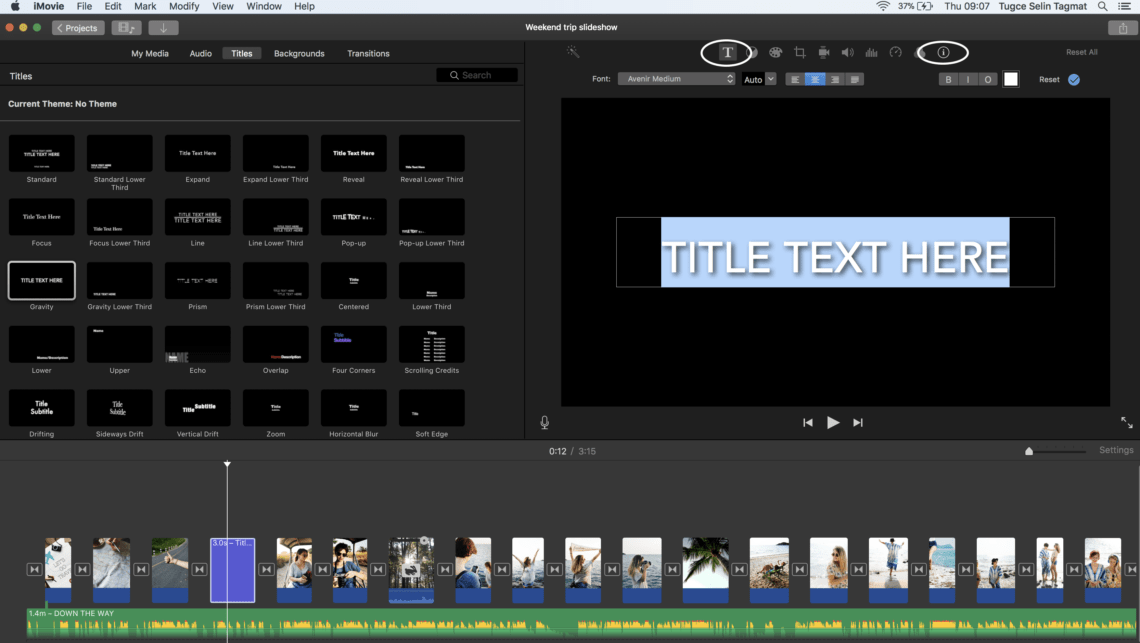
Task: Switch to the My Media tab
Action: [150, 53]
